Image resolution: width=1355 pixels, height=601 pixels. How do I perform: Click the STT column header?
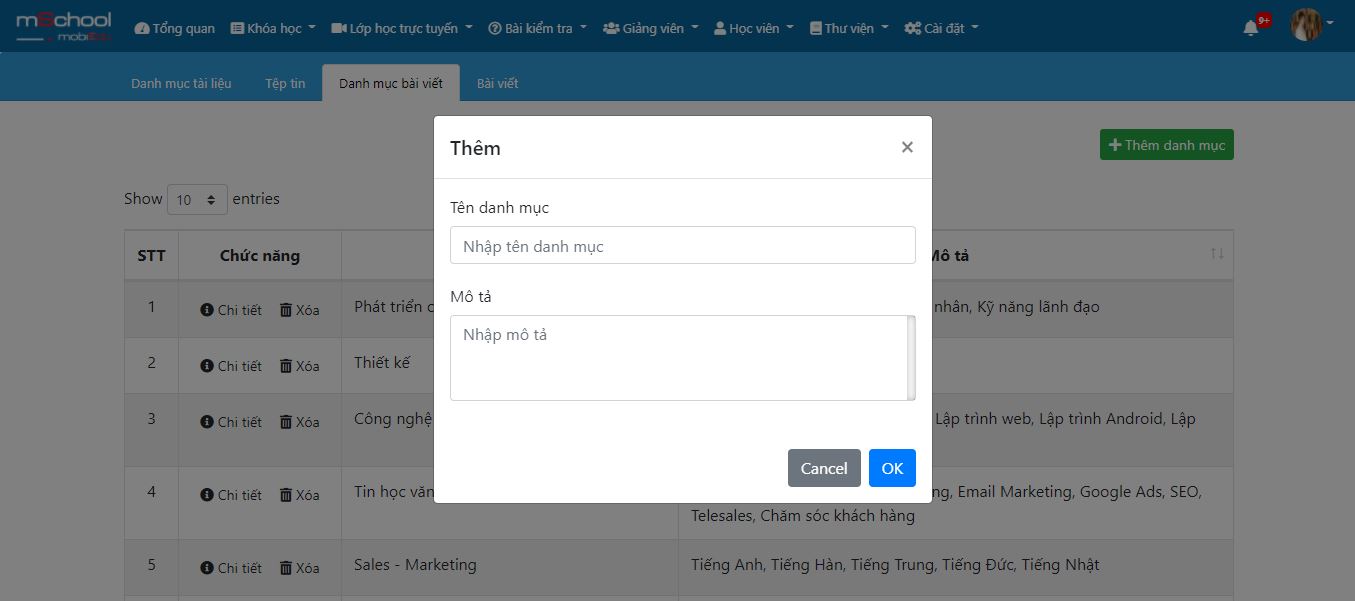pos(152,255)
